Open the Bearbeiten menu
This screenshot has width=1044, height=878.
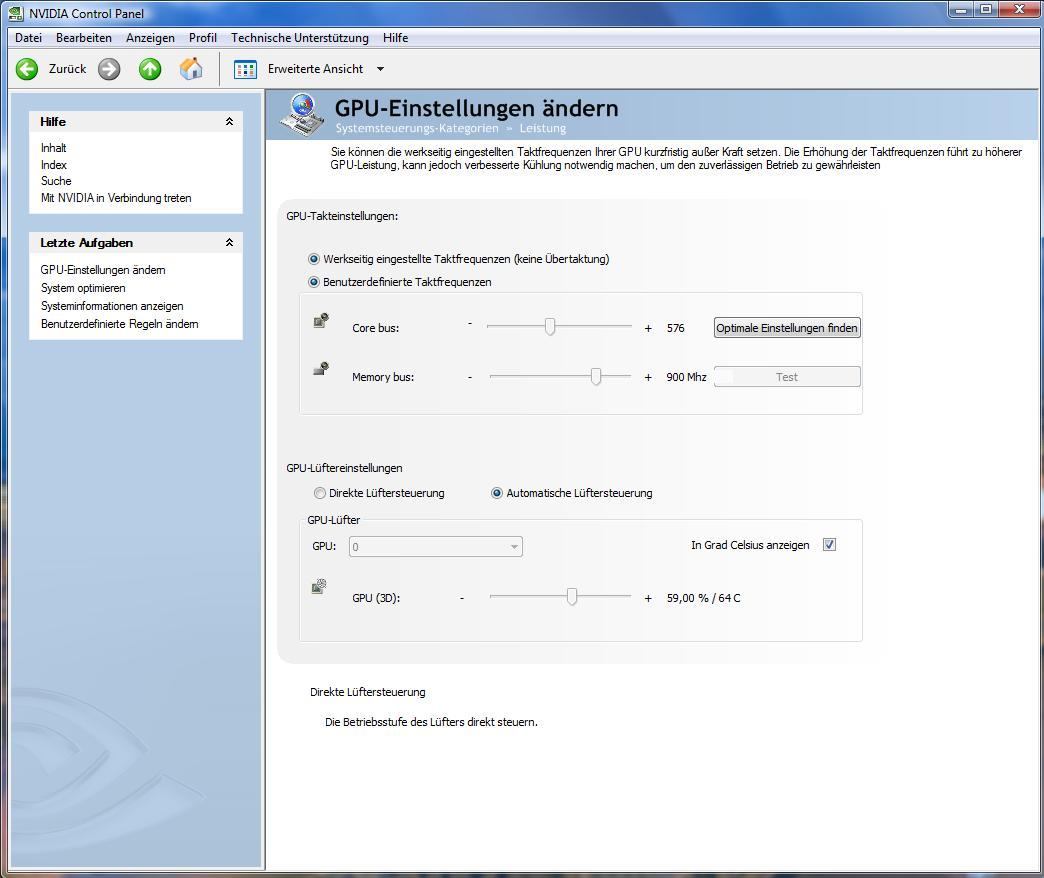point(84,38)
